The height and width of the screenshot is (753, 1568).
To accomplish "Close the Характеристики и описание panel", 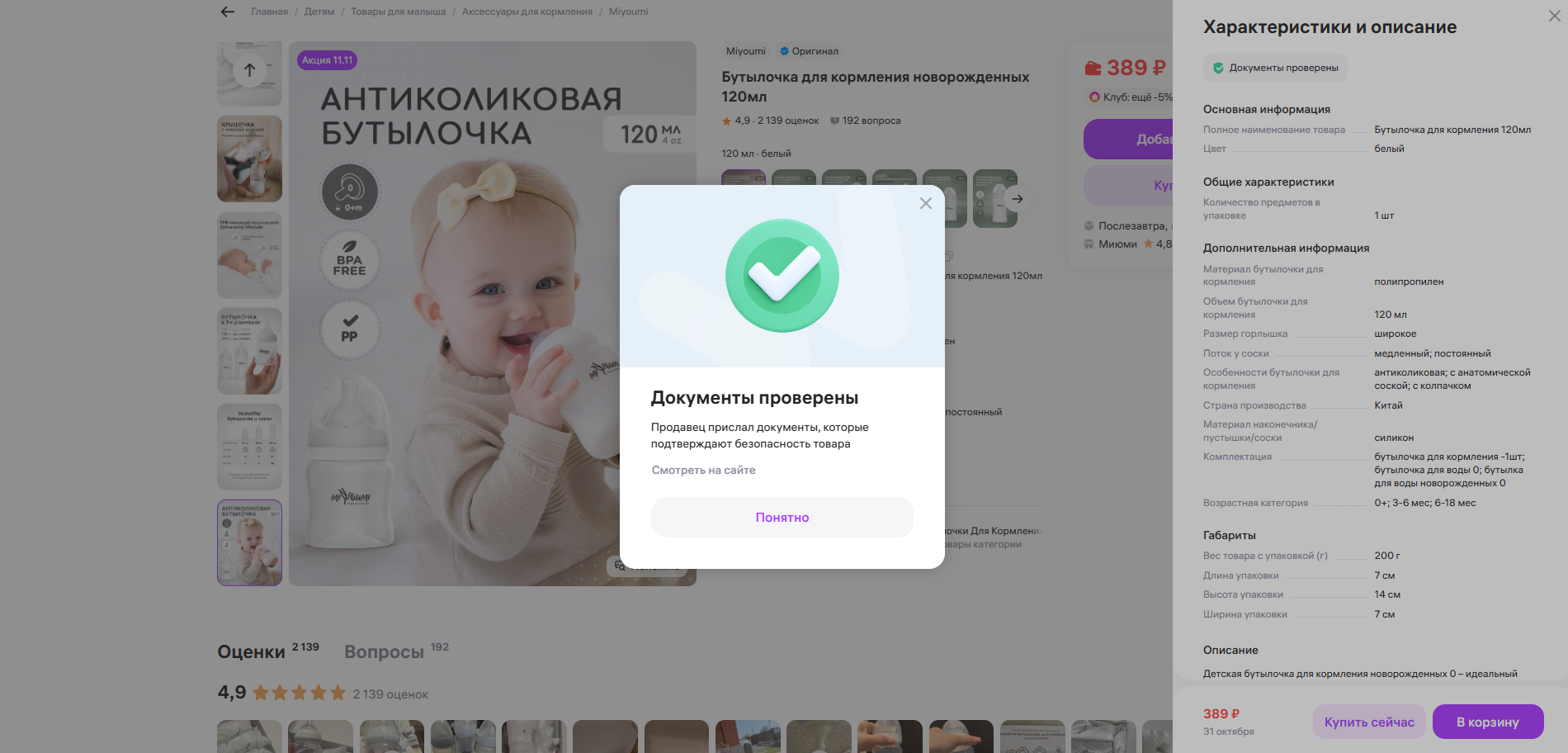I will (x=1554, y=17).
